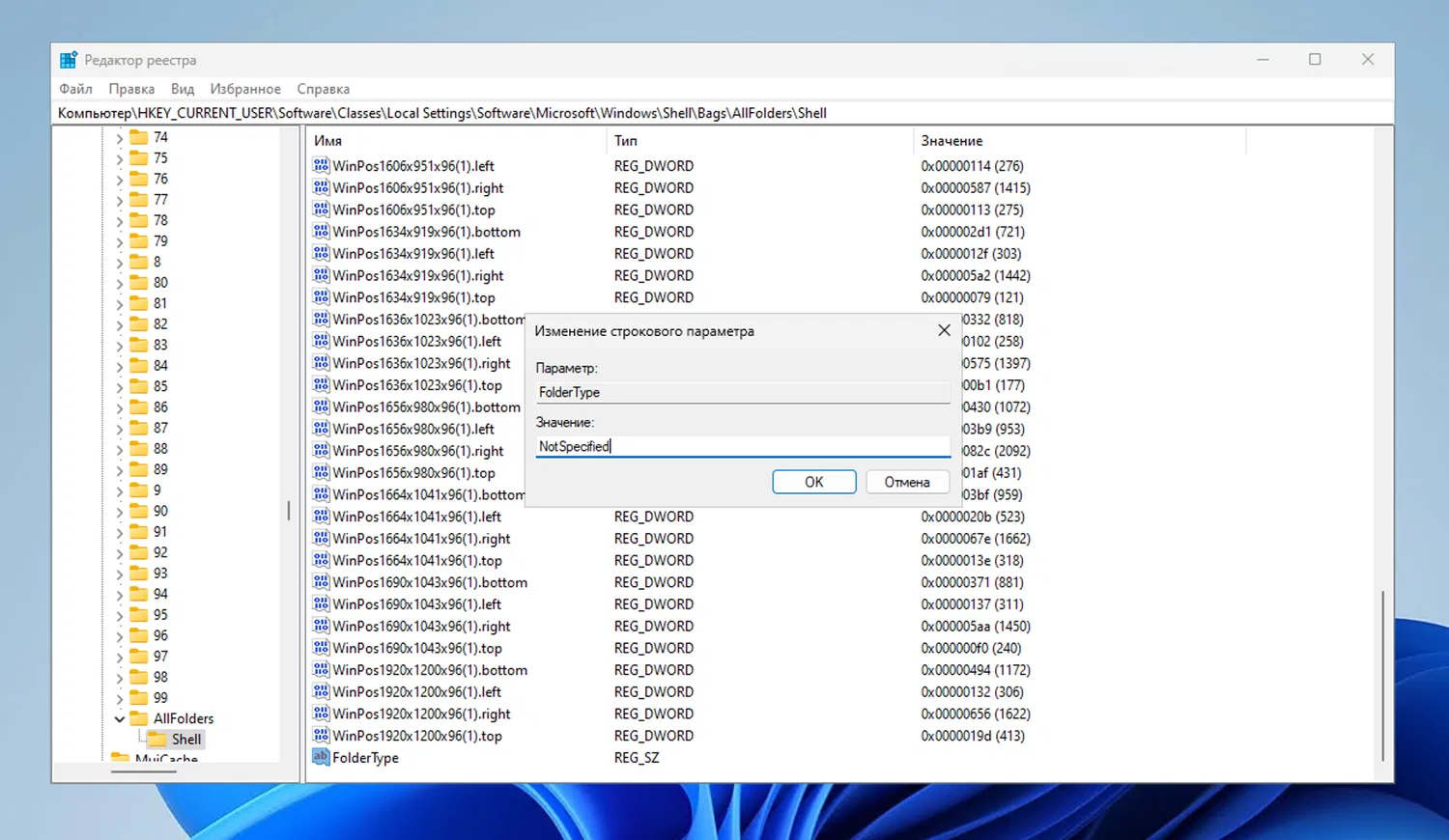
Task: Expand the registry key 8
Action: point(120,263)
